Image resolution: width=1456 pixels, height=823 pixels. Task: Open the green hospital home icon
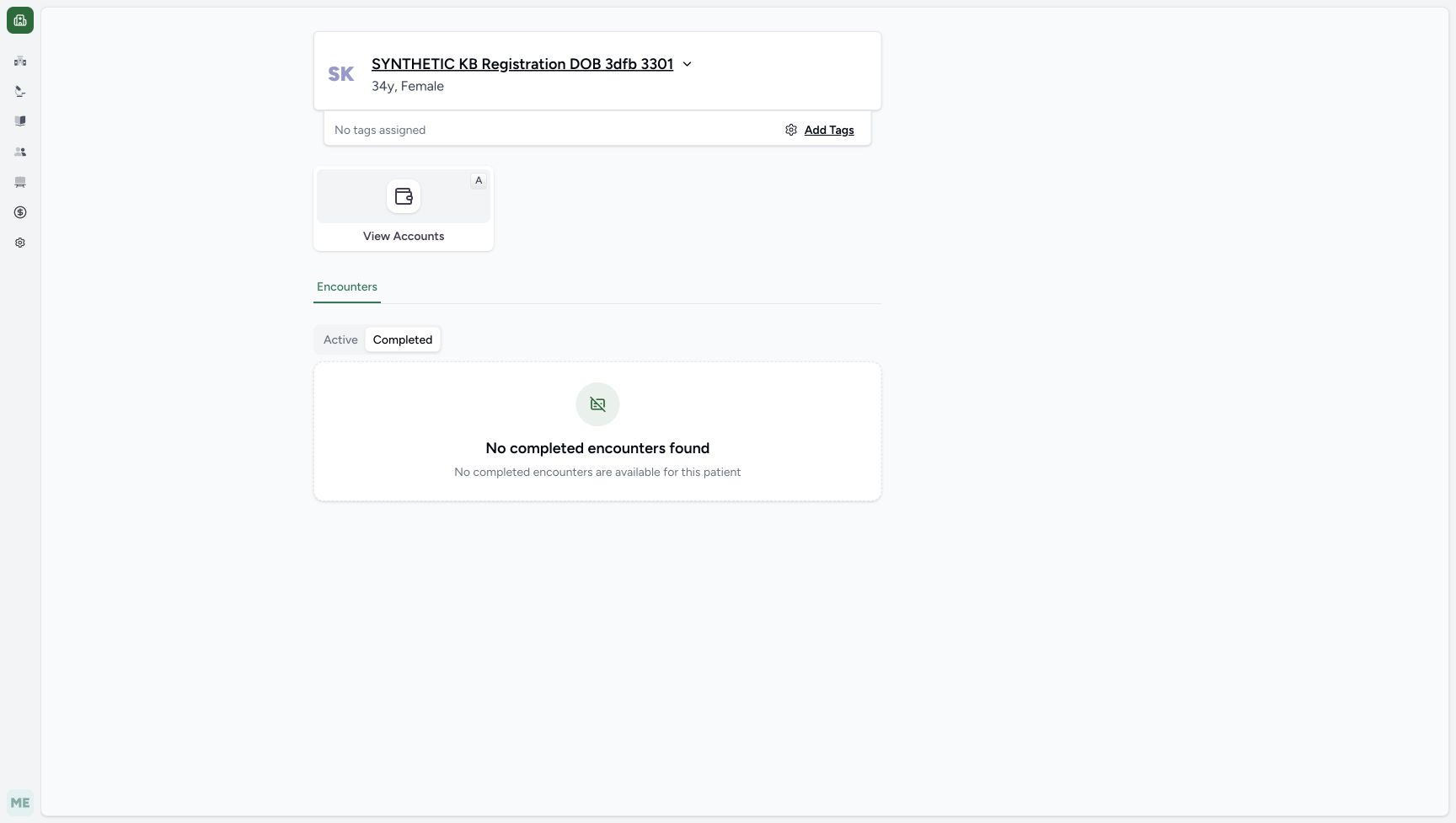point(20,20)
